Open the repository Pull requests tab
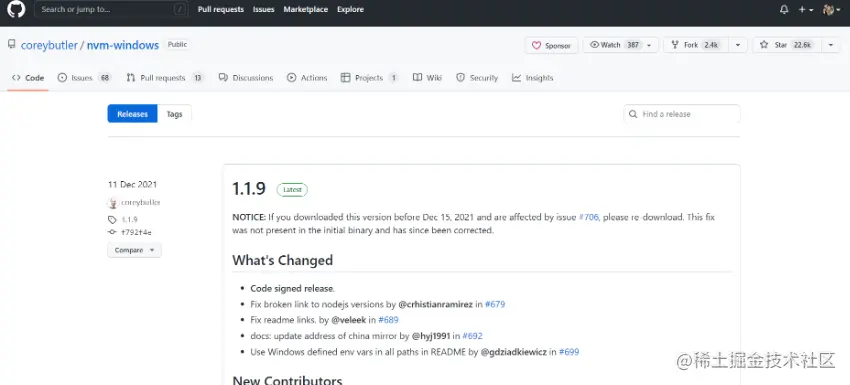 [x=165, y=78]
